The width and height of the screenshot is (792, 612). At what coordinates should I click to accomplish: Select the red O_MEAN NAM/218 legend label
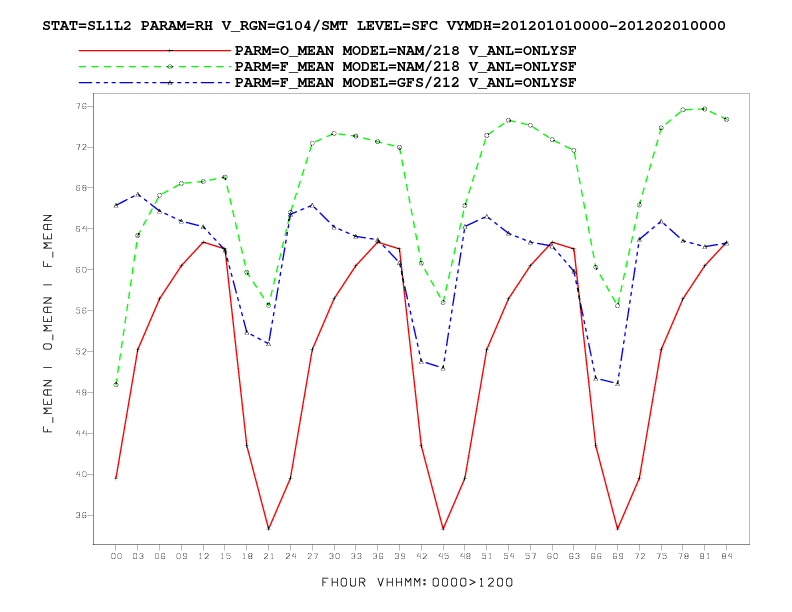[x=405, y=51]
